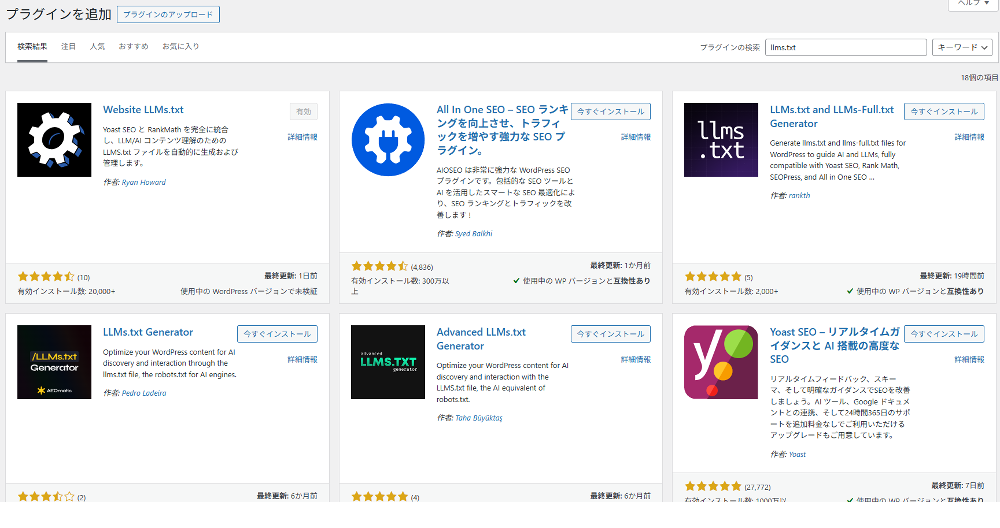Click the プラグインのアップロード button
Image resolution: width=1000 pixels, height=528 pixels.
pos(168,14)
